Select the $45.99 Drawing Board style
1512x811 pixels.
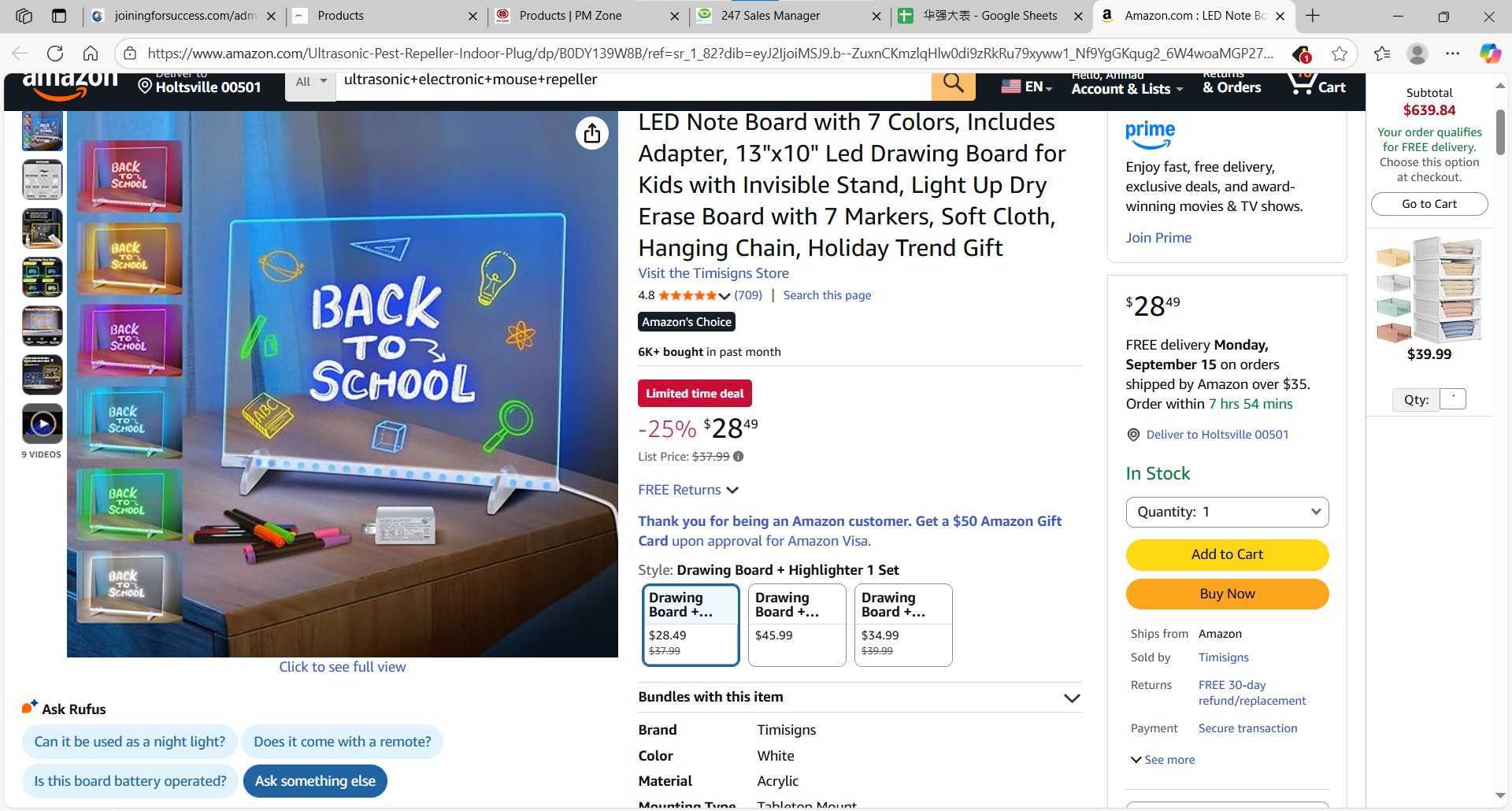(x=797, y=625)
